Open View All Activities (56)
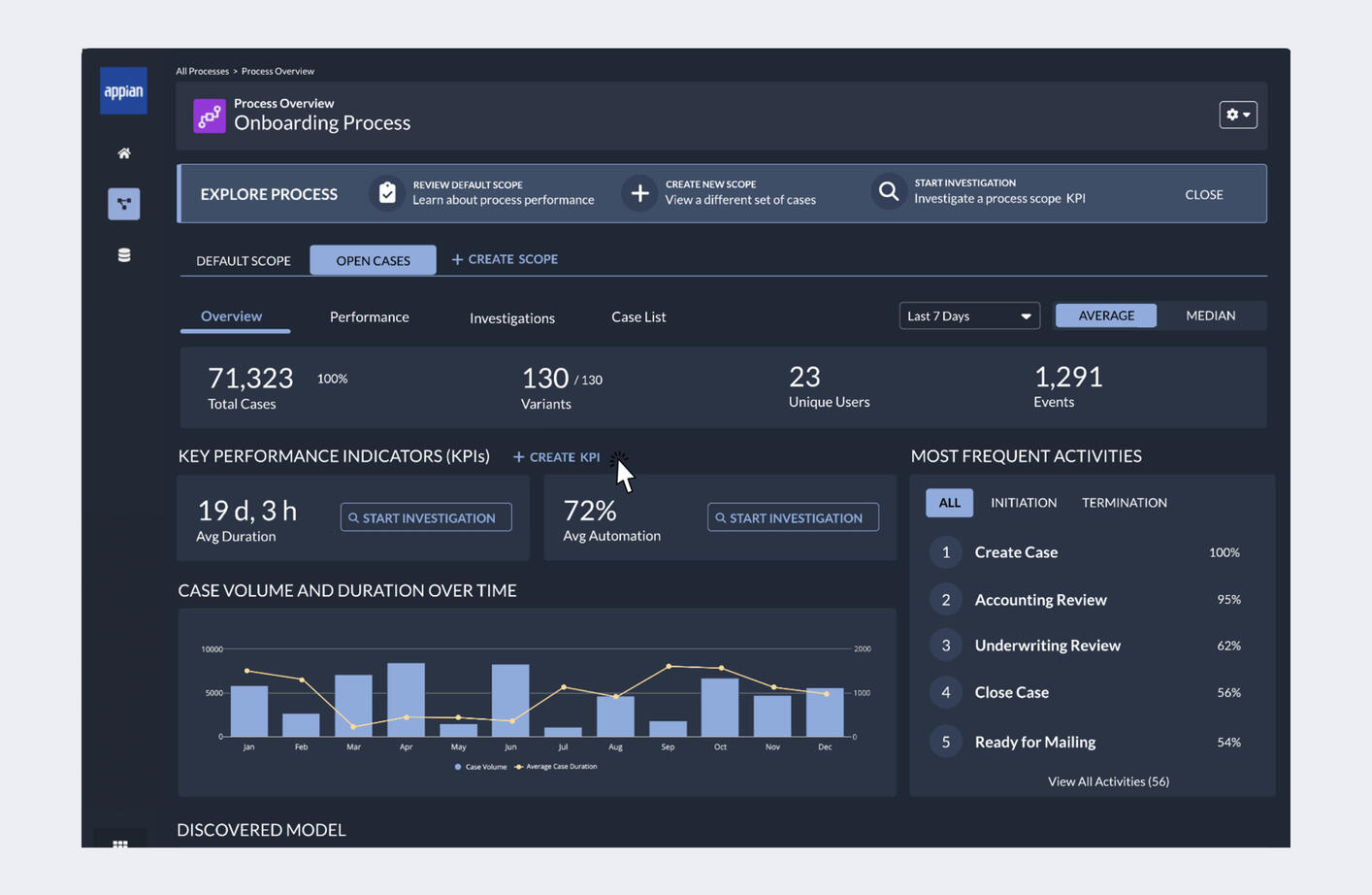The width and height of the screenshot is (1372, 895). (1109, 780)
